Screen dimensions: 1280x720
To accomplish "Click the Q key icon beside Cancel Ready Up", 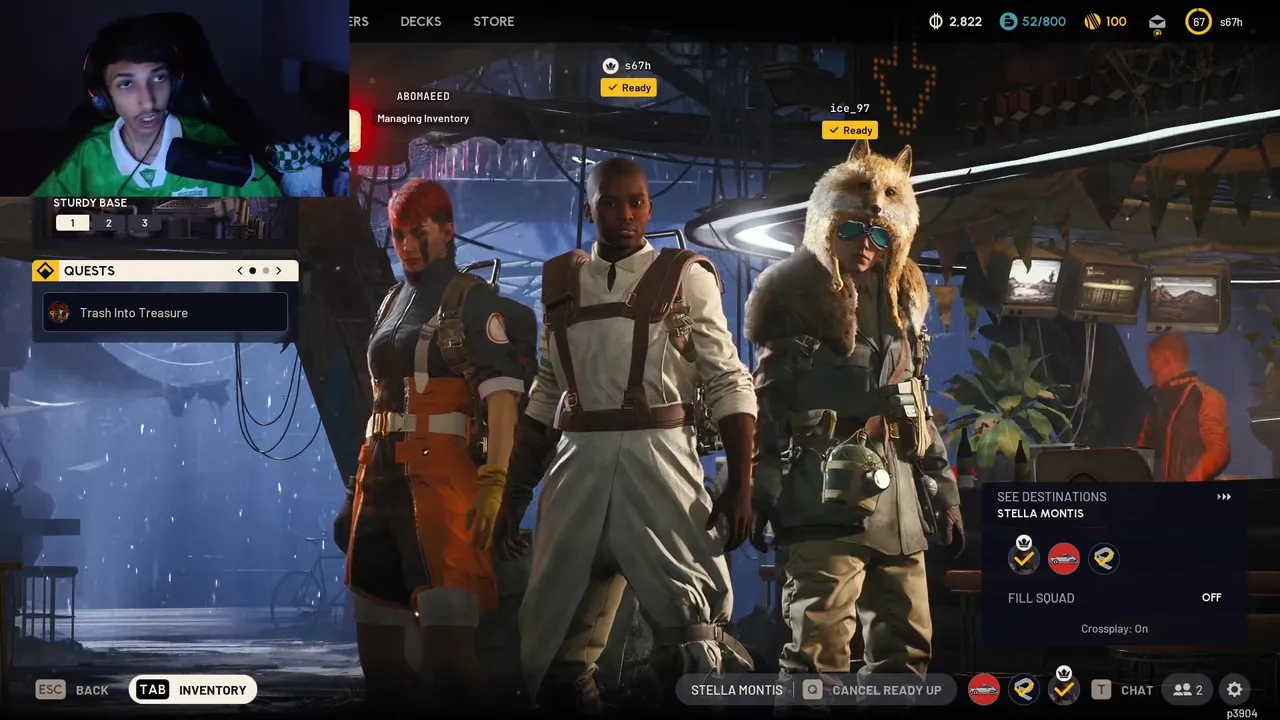I will click(x=812, y=690).
